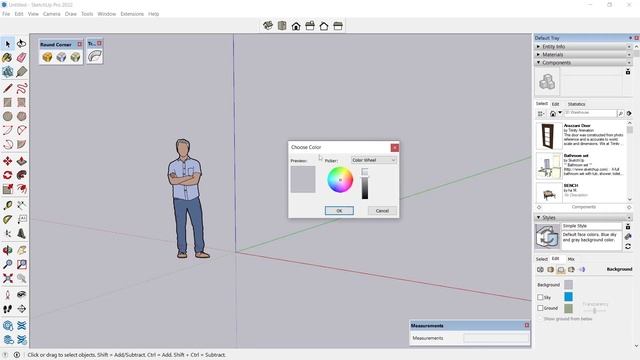640x360 pixels.
Task: Click the Measurements input box
Action: point(496,338)
